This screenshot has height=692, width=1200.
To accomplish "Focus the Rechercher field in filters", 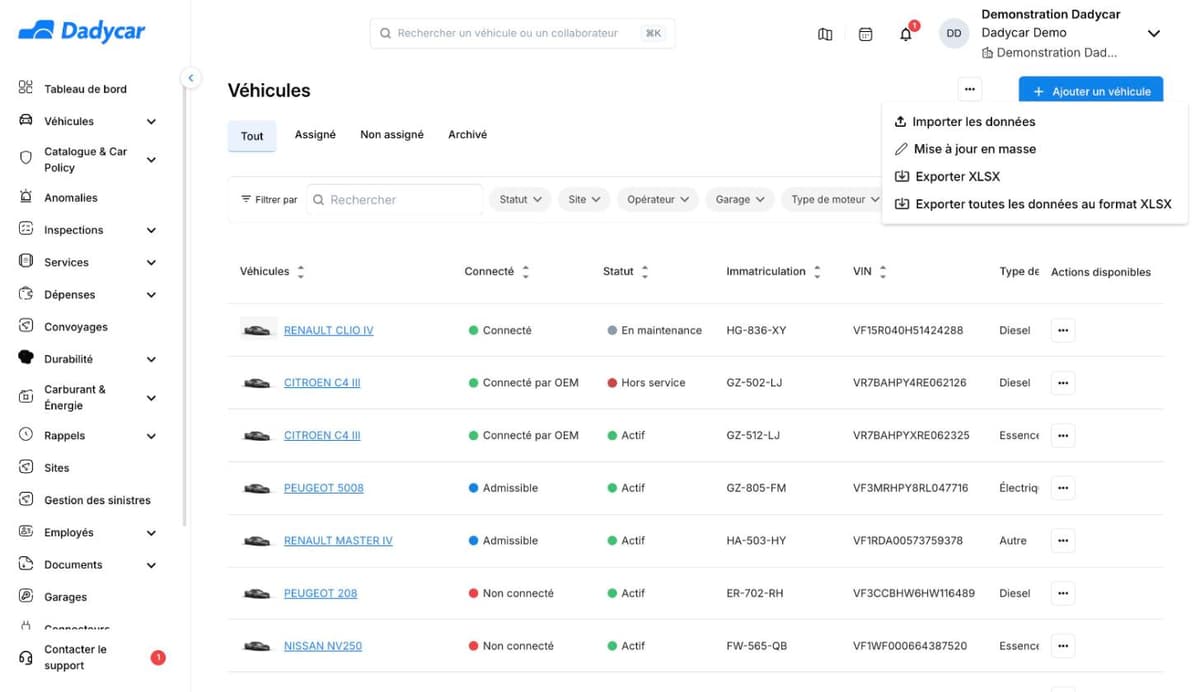I will 395,200.
